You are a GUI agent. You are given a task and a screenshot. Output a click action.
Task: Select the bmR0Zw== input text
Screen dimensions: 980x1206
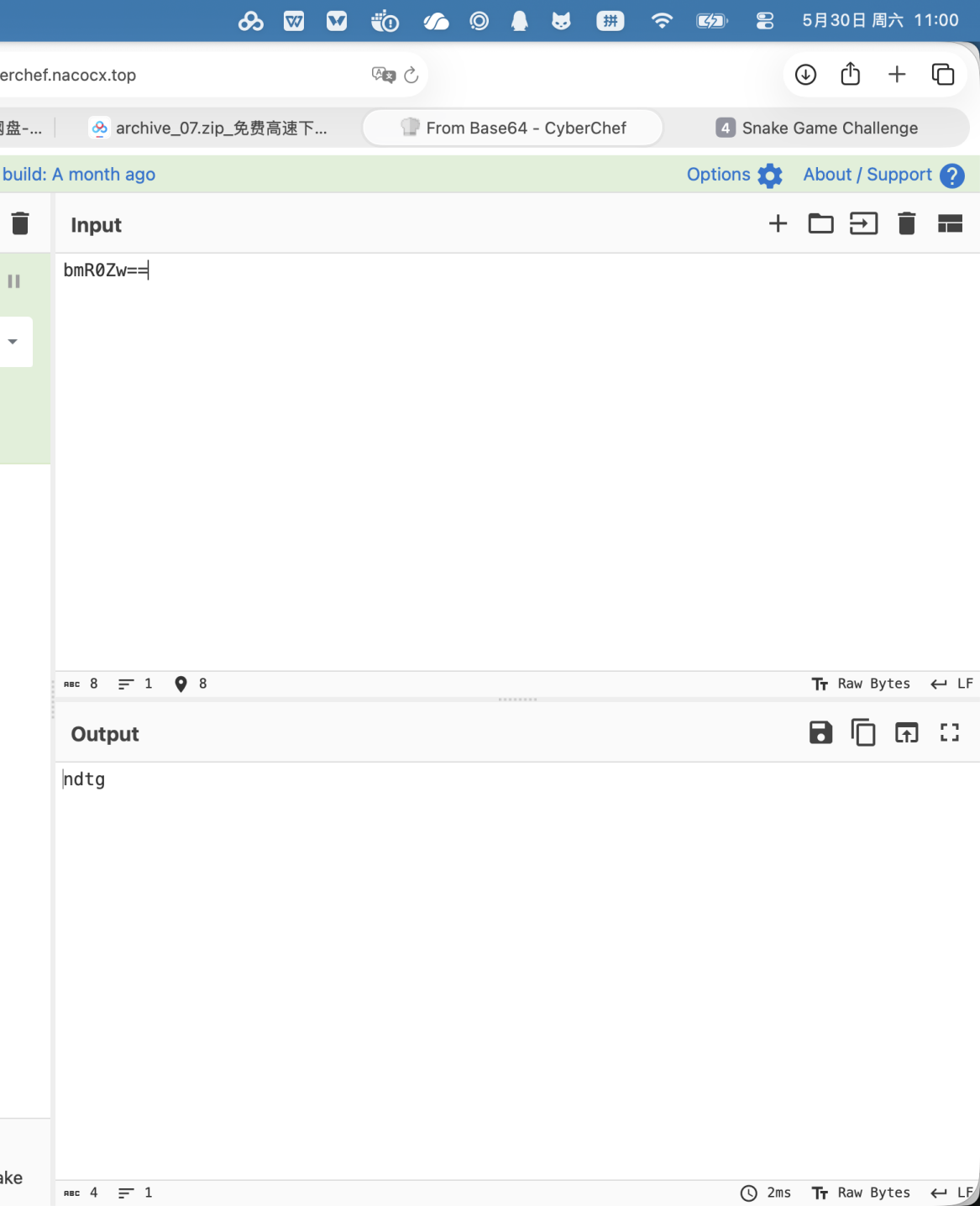[x=106, y=270]
